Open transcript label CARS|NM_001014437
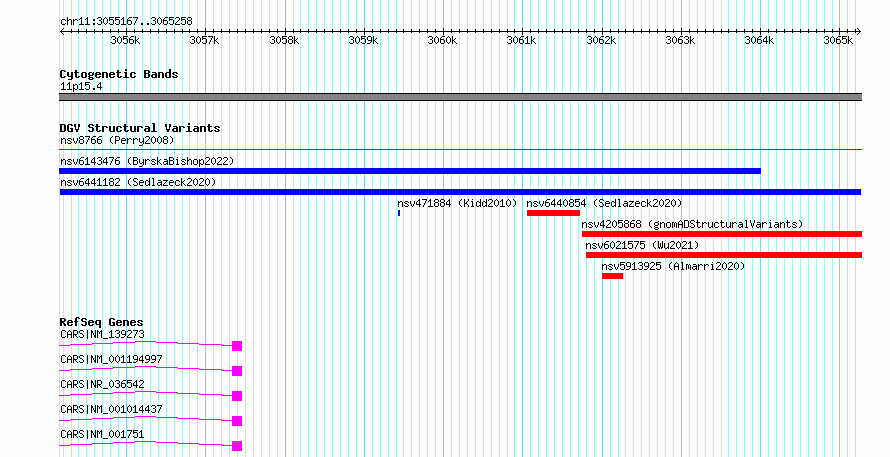890x457 pixels. pos(111,409)
